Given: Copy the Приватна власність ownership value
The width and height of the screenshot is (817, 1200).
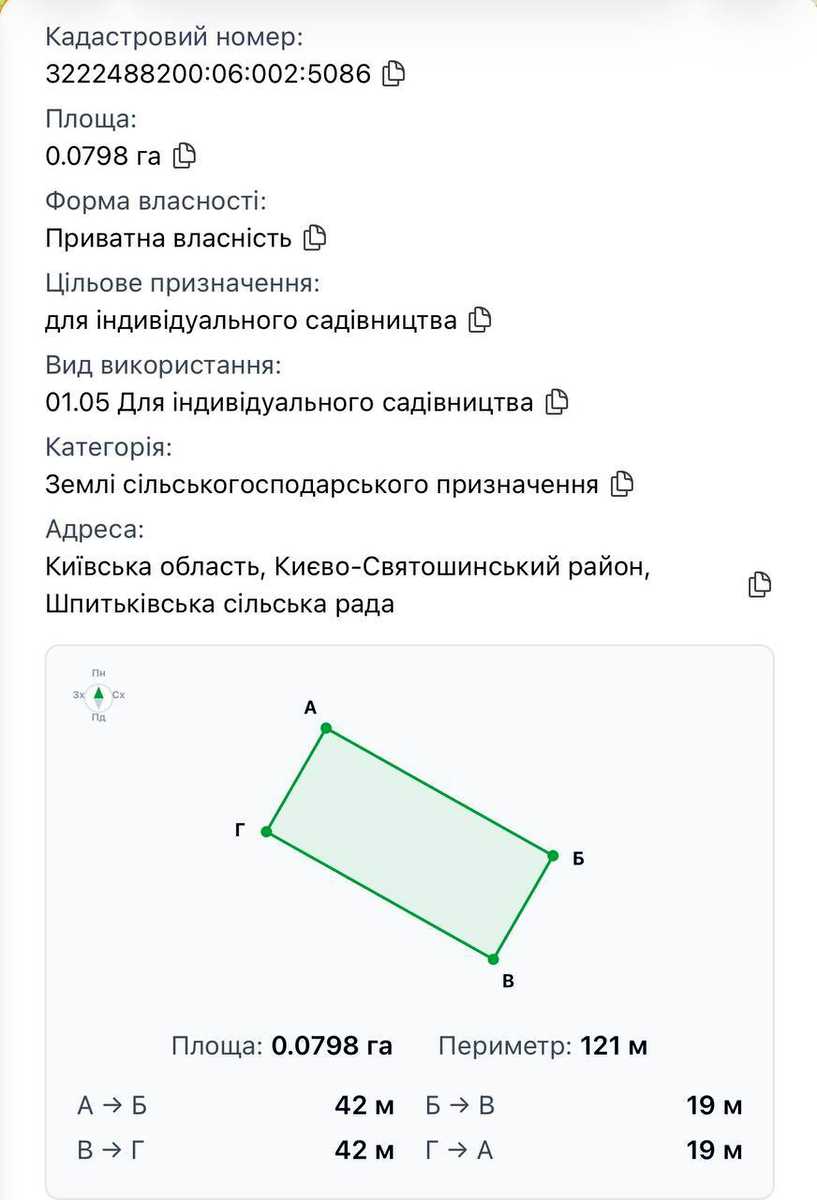Looking at the screenshot, I should click(x=315, y=238).
